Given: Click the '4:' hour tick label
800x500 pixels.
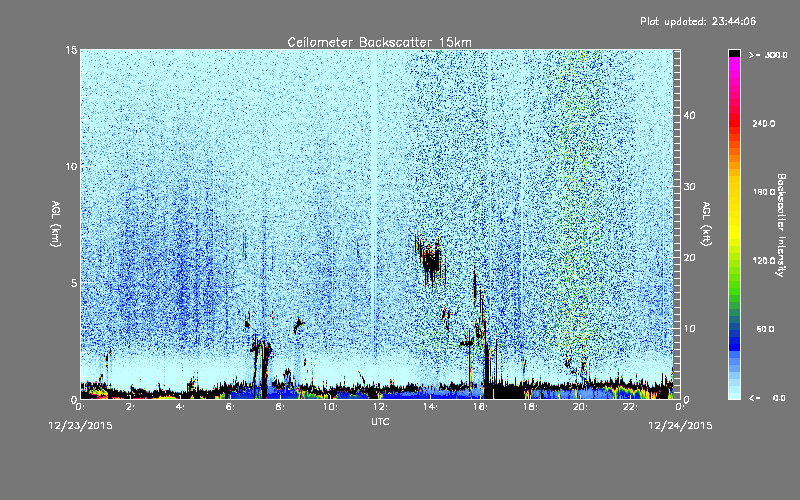Looking at the screenshot, I should [180, 407].
